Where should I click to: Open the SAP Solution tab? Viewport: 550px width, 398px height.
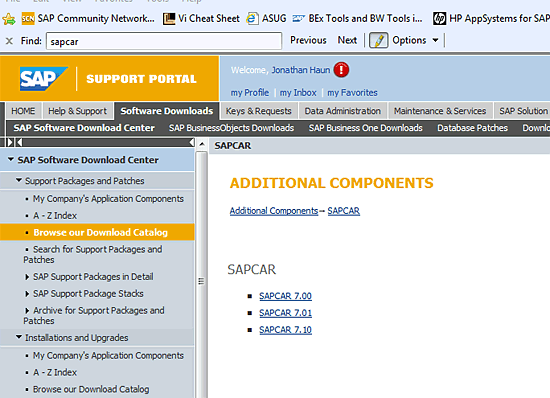522,111
